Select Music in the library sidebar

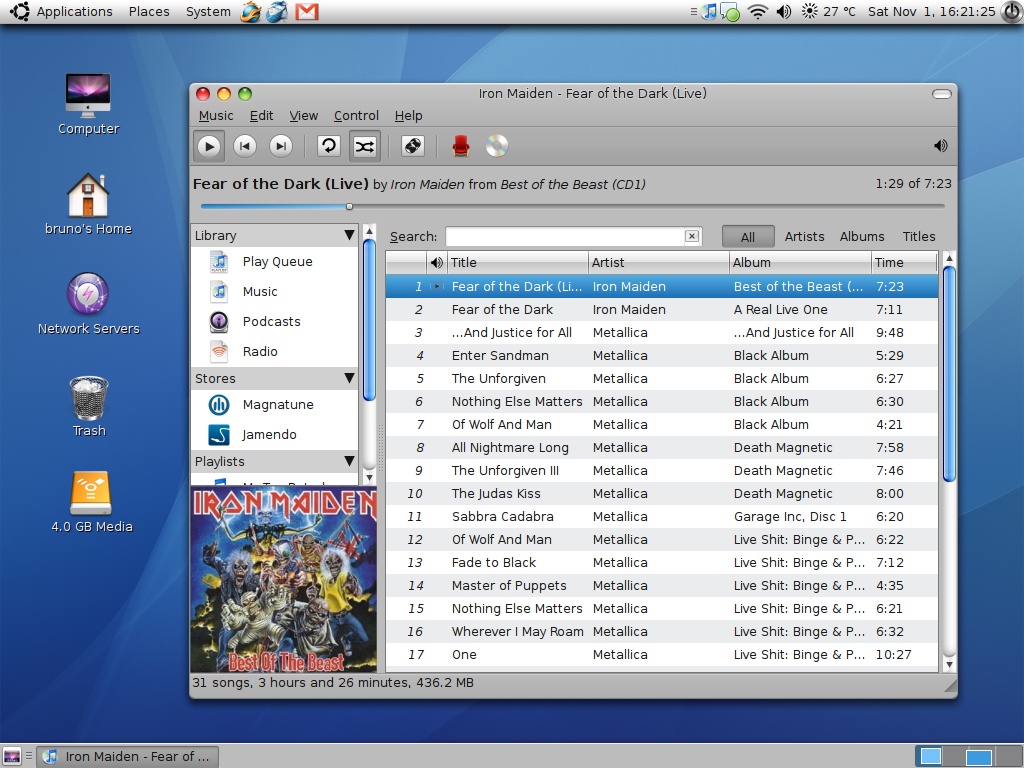[275, 291]
